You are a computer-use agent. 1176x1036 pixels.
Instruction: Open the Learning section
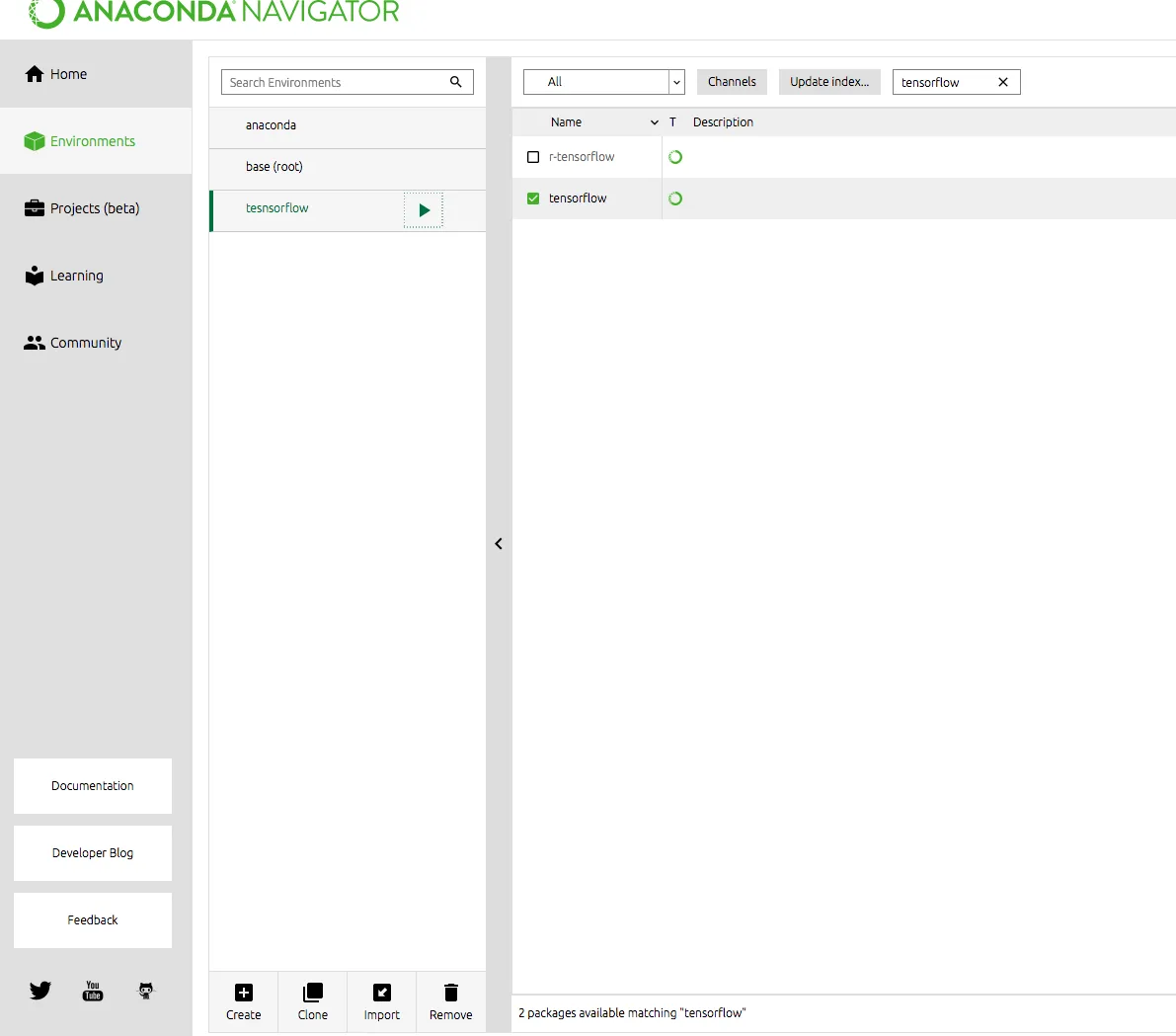point(95,276)
